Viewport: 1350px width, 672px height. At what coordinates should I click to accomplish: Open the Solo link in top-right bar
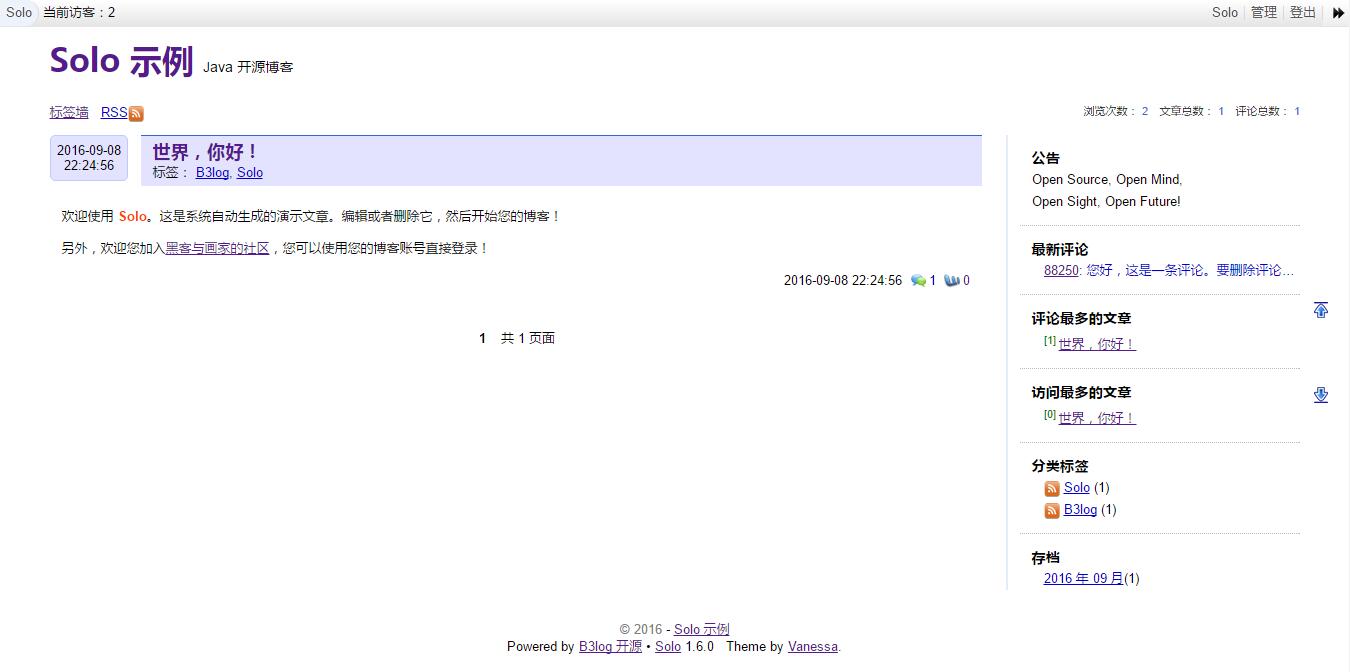1225,12
